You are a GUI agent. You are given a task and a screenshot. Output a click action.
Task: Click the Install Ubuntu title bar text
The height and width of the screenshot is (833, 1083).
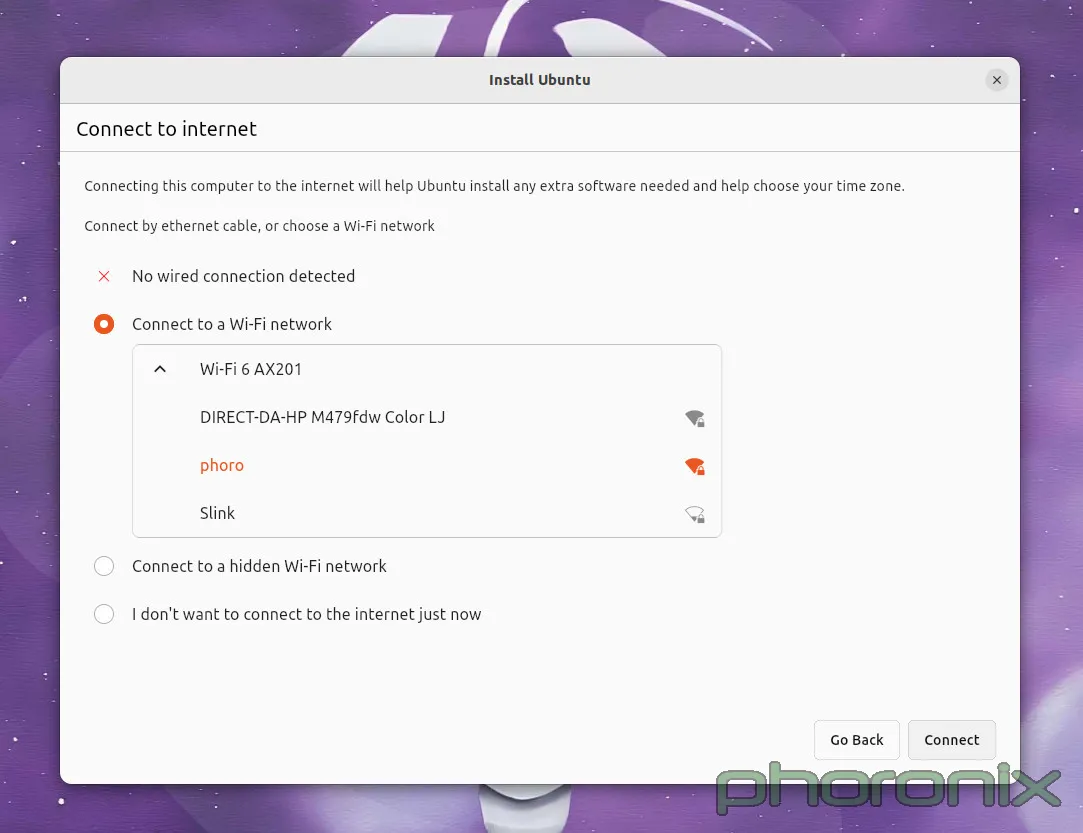[x=539, y=80]
